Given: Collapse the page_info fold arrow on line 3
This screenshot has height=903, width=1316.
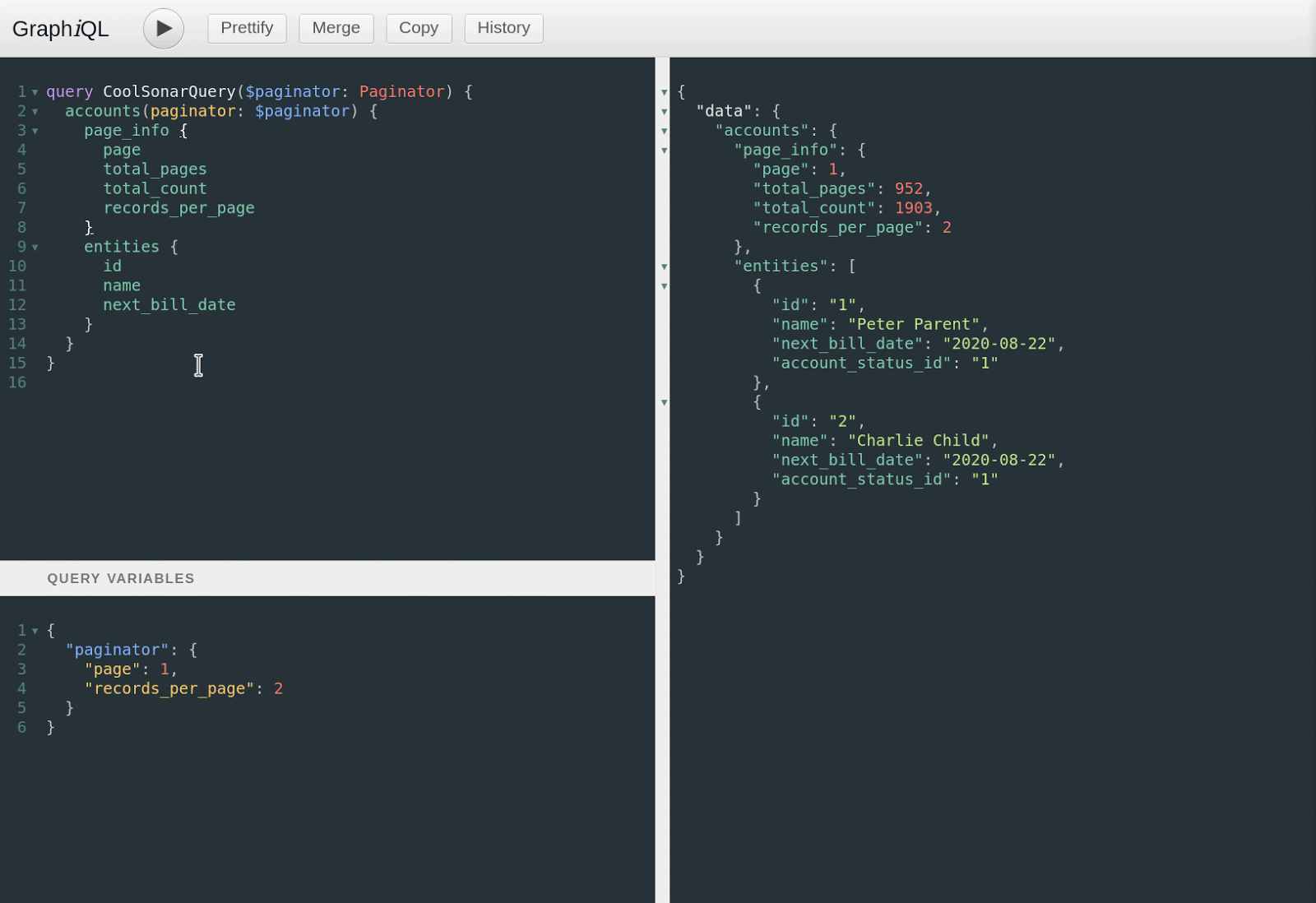Looking at the screenshot, I should [35, 131].
